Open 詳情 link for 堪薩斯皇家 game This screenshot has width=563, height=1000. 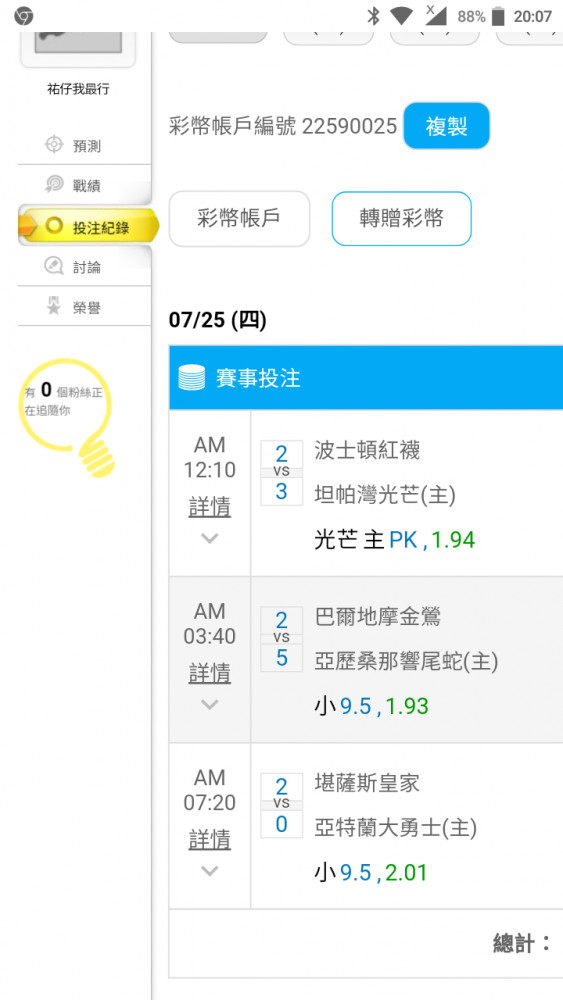209,840
